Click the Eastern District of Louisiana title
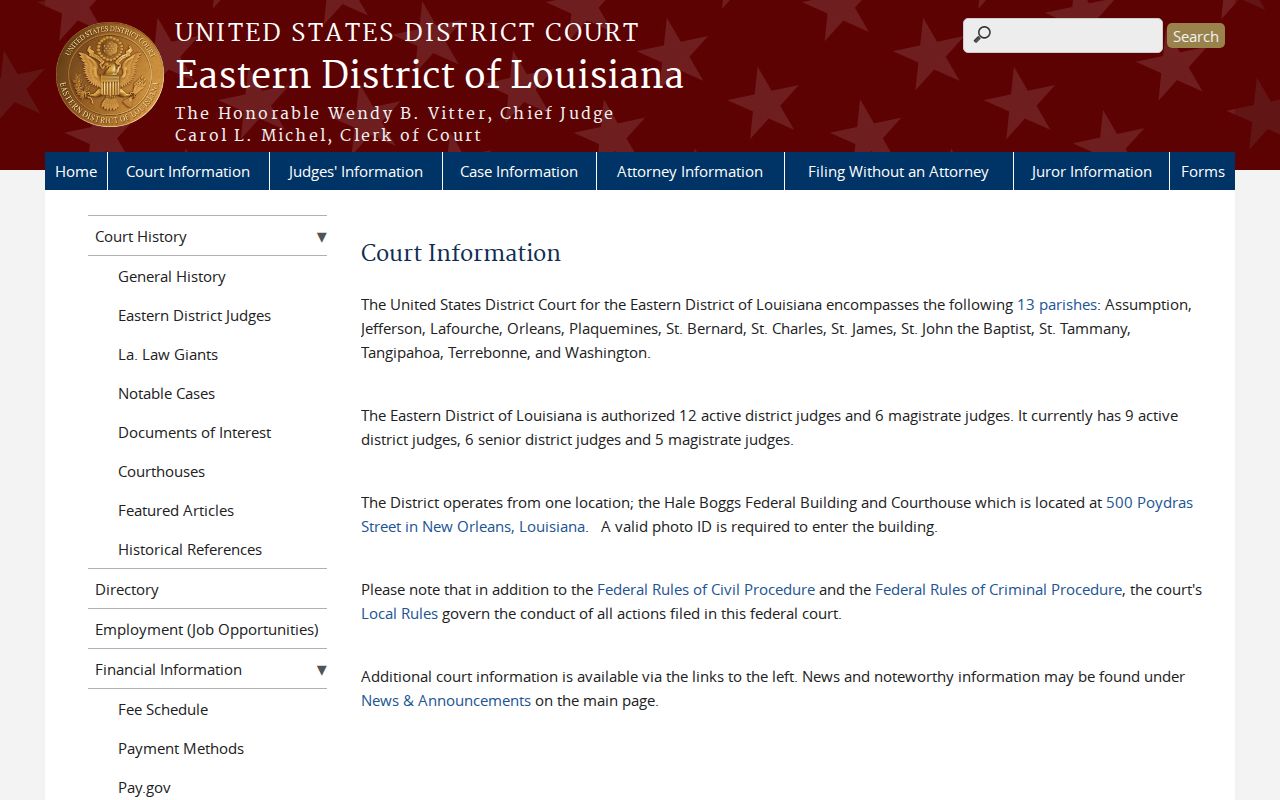The width and height of the screenshot is (1280, 800). point(429,75)
